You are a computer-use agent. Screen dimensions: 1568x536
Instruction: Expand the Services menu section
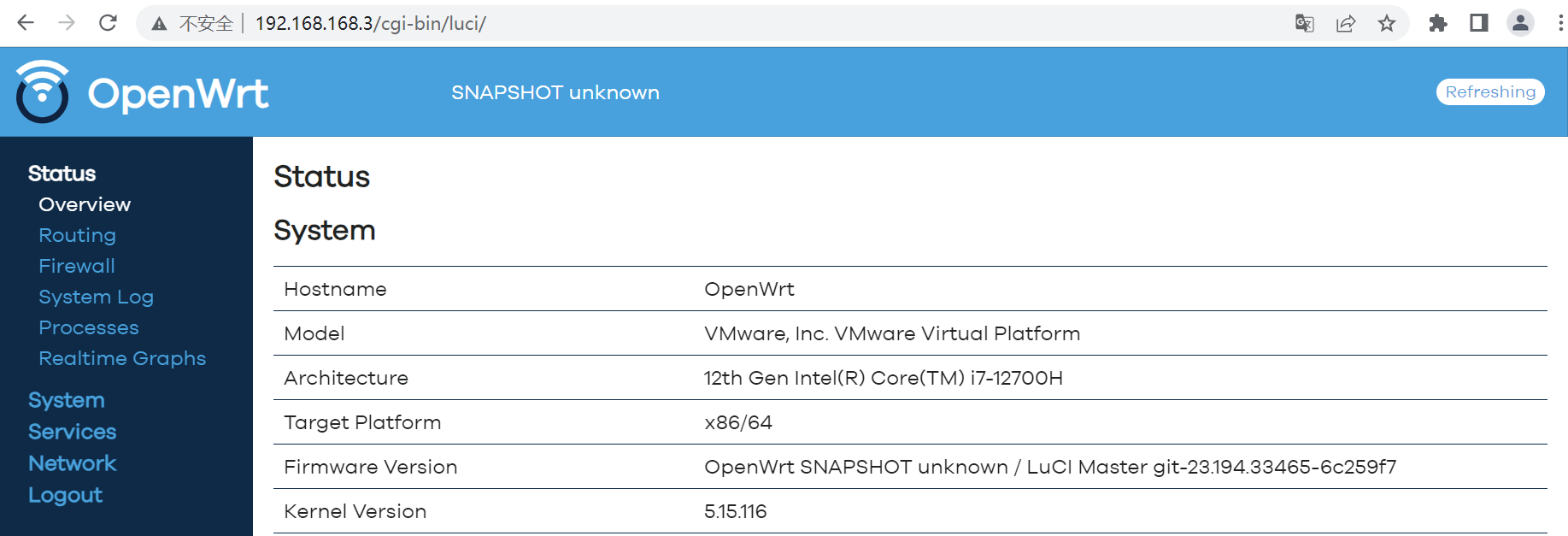coord(72,432)
